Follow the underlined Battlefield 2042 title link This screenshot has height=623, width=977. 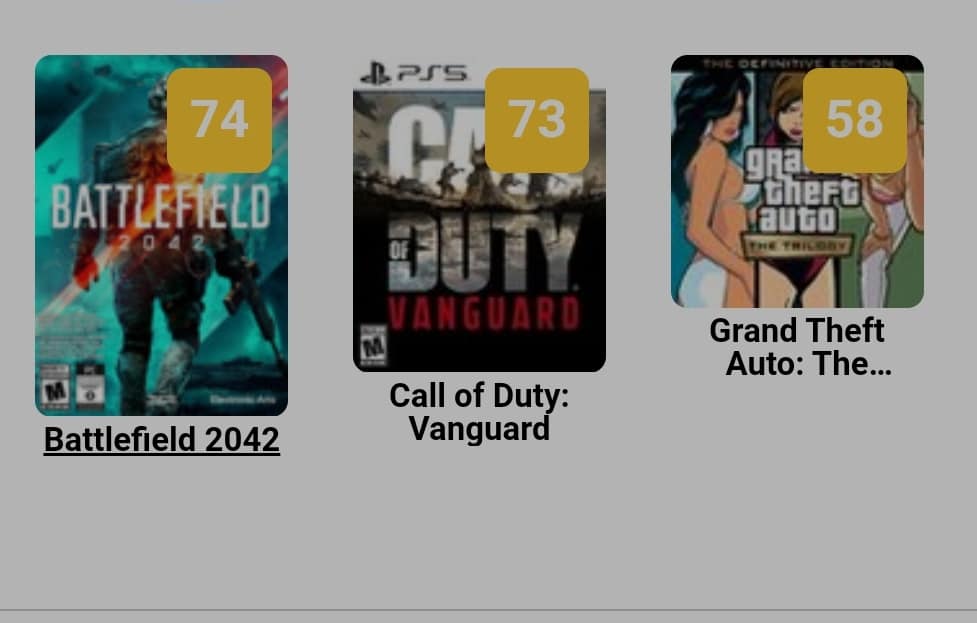[x=162, y=439]
